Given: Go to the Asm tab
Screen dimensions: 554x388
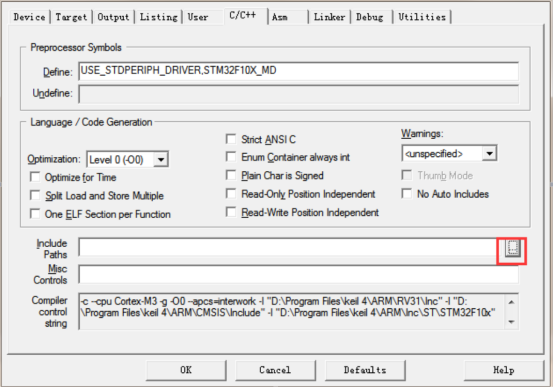Looking at the screenshot, I should click(x=280, y=17).
